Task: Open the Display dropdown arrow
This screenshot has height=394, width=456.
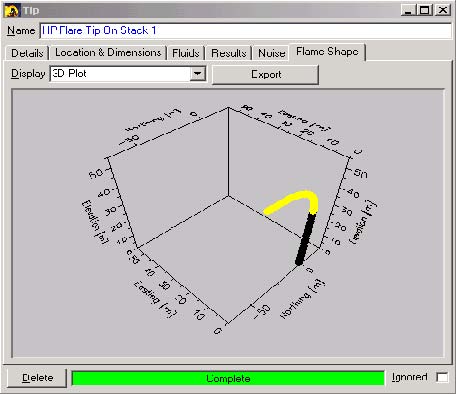Action: pyautogui.click(x=198, y=73)
